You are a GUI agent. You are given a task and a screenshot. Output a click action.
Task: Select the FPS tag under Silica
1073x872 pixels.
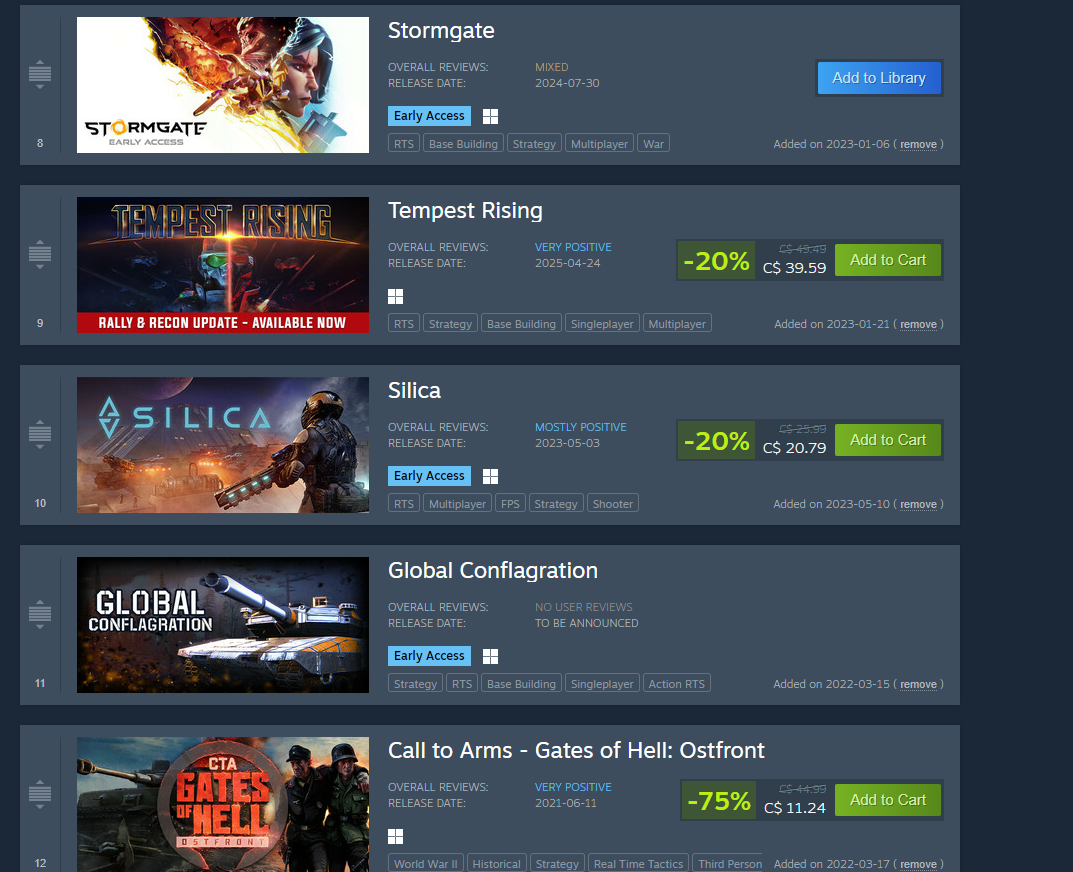(510, 504)
